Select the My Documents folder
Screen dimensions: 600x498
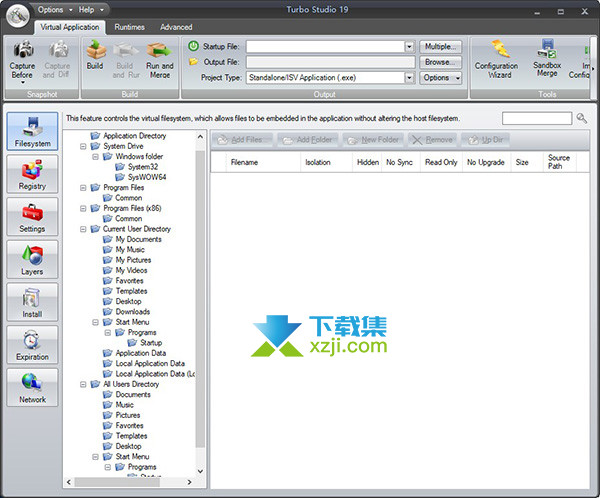[139, 239]
